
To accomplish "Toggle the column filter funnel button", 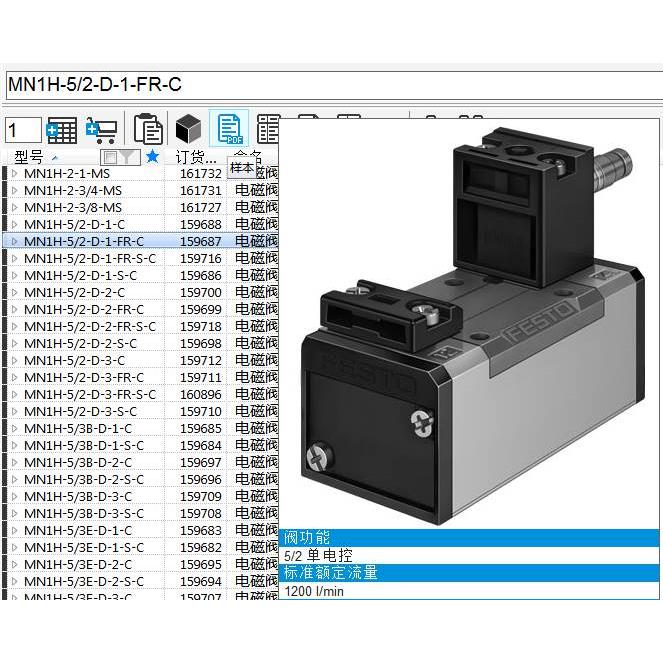I will 121,157.
